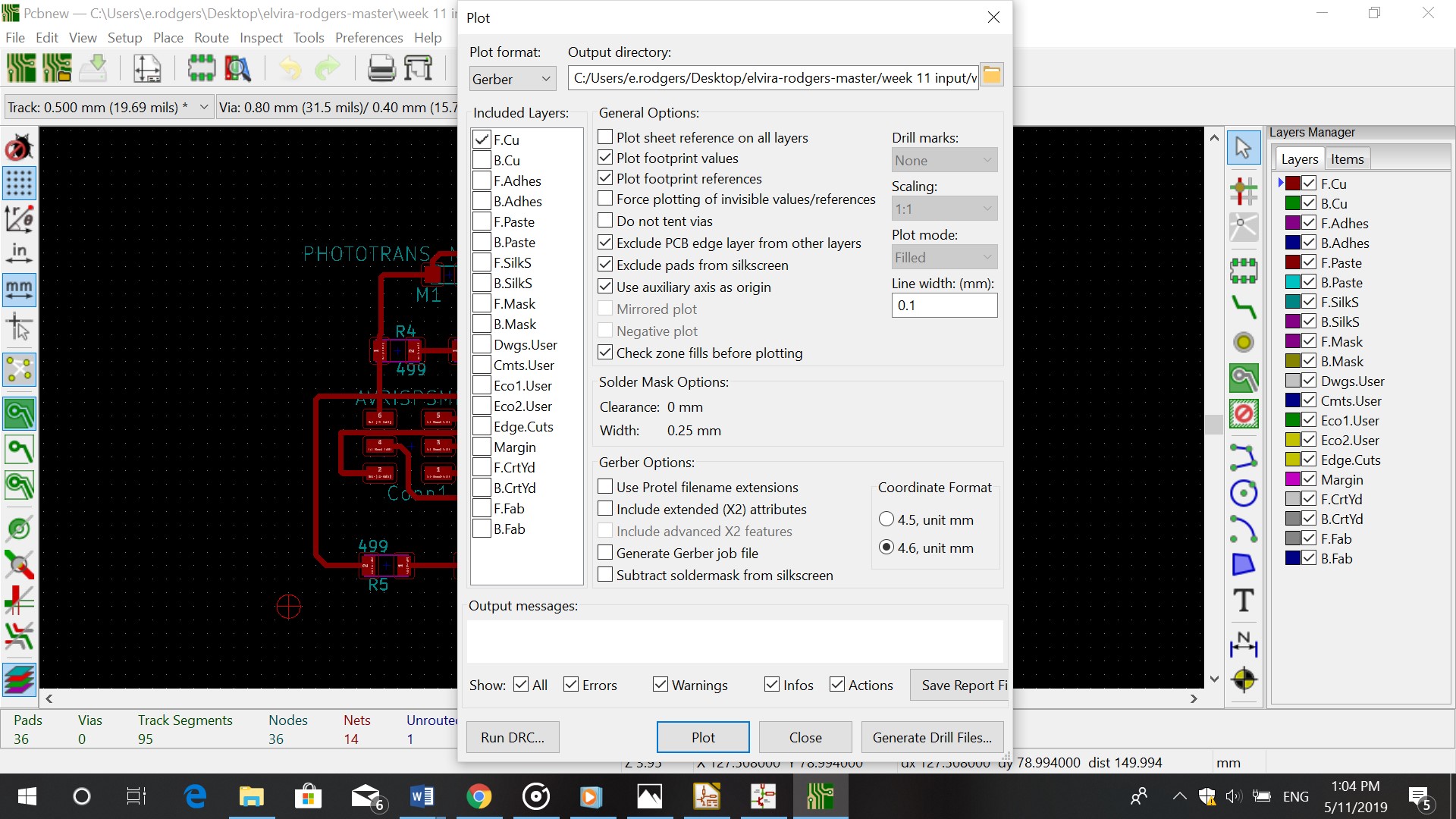Choose the Route tracks tool
This screenshot has height=819, width=1456.
(1244, 307)
